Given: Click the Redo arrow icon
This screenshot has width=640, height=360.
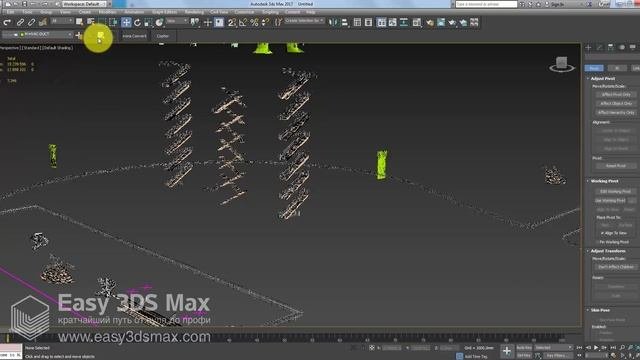Looking at the screenshot, I should (x=7, y=22).
